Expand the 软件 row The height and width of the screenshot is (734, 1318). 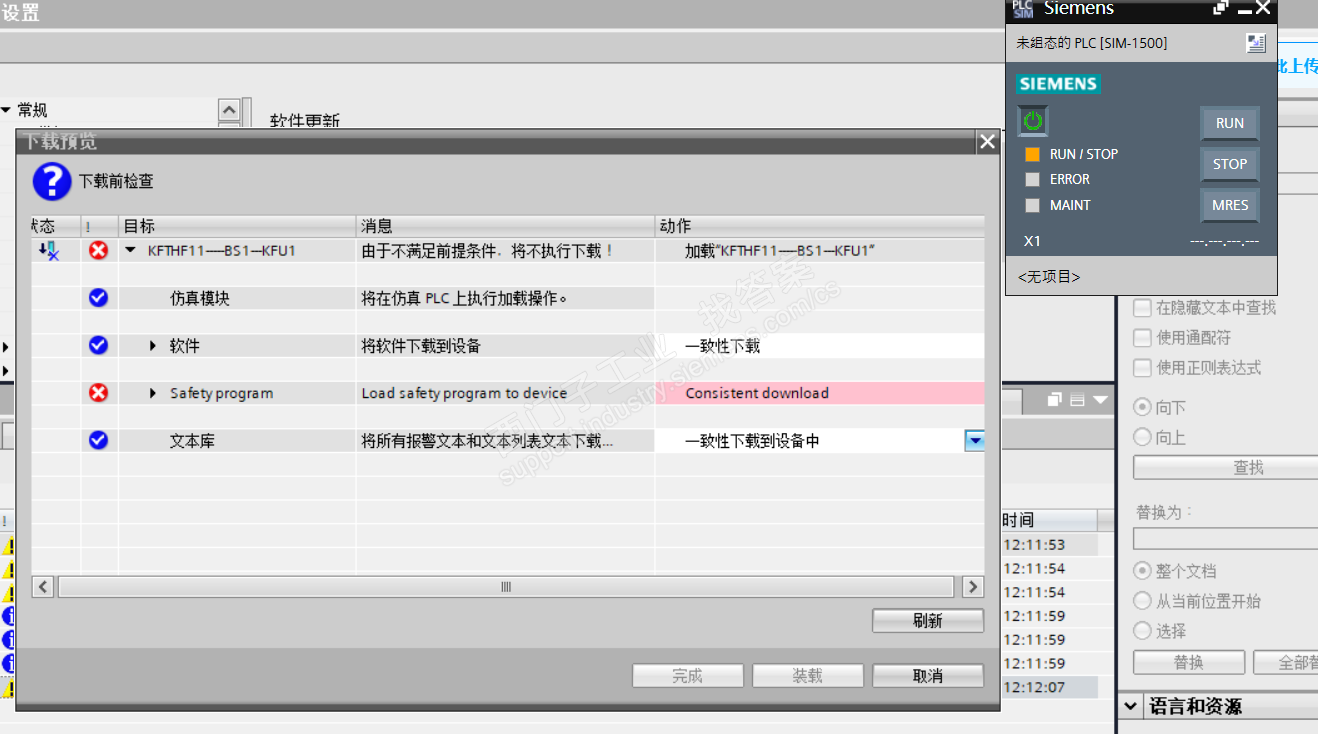(153, 346)
